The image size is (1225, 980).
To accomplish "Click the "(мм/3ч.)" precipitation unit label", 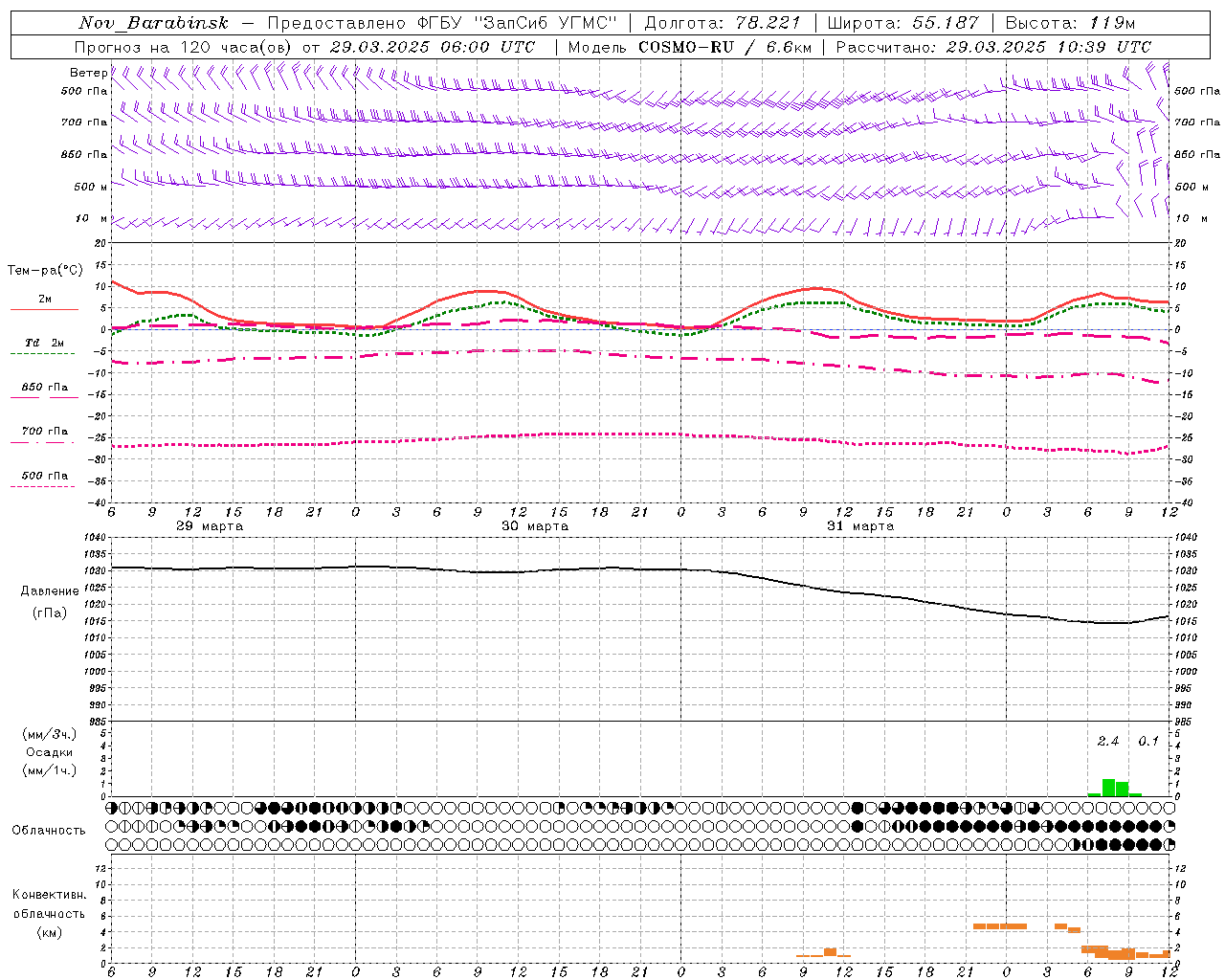I will coord(50,735).
